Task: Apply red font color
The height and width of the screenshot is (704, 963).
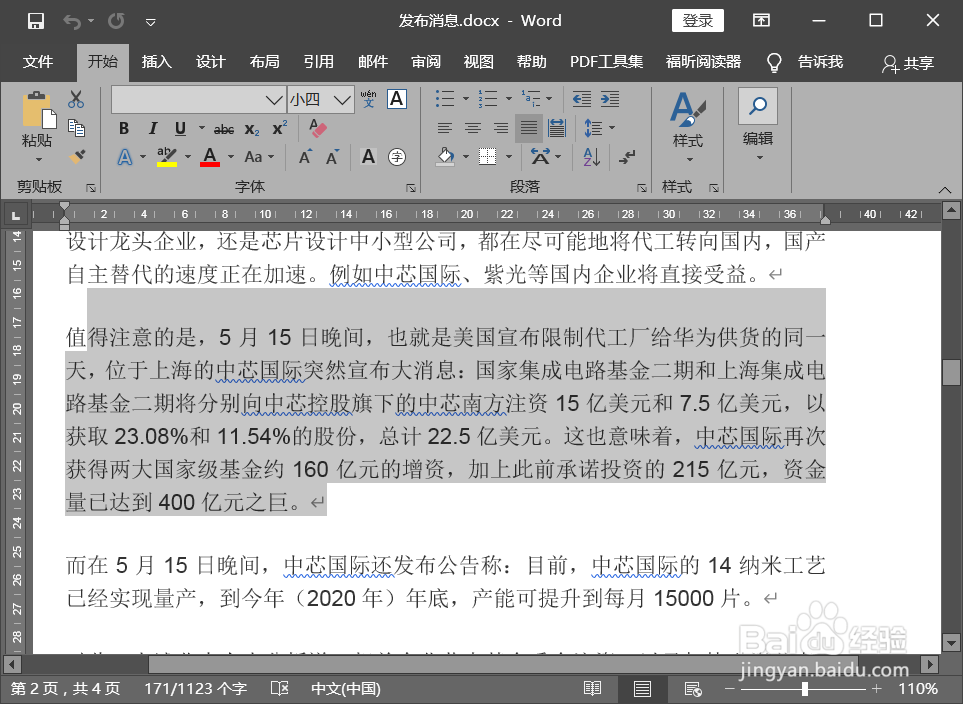Action: point(210,157)
